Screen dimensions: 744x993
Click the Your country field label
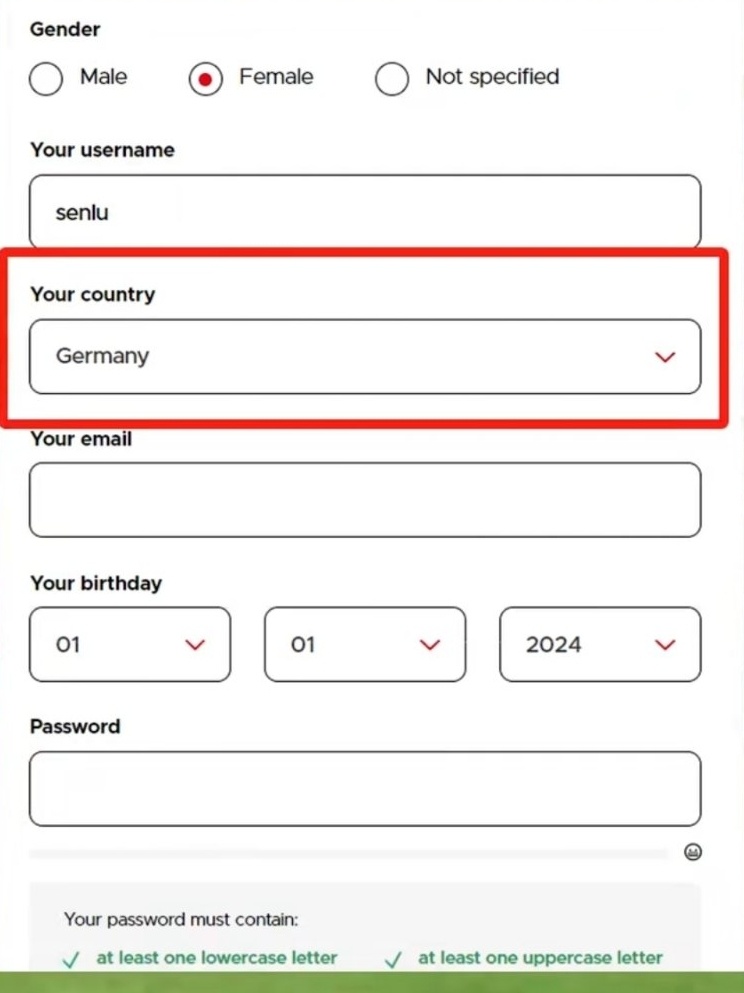pyautogui.click(x=93, y=294)
